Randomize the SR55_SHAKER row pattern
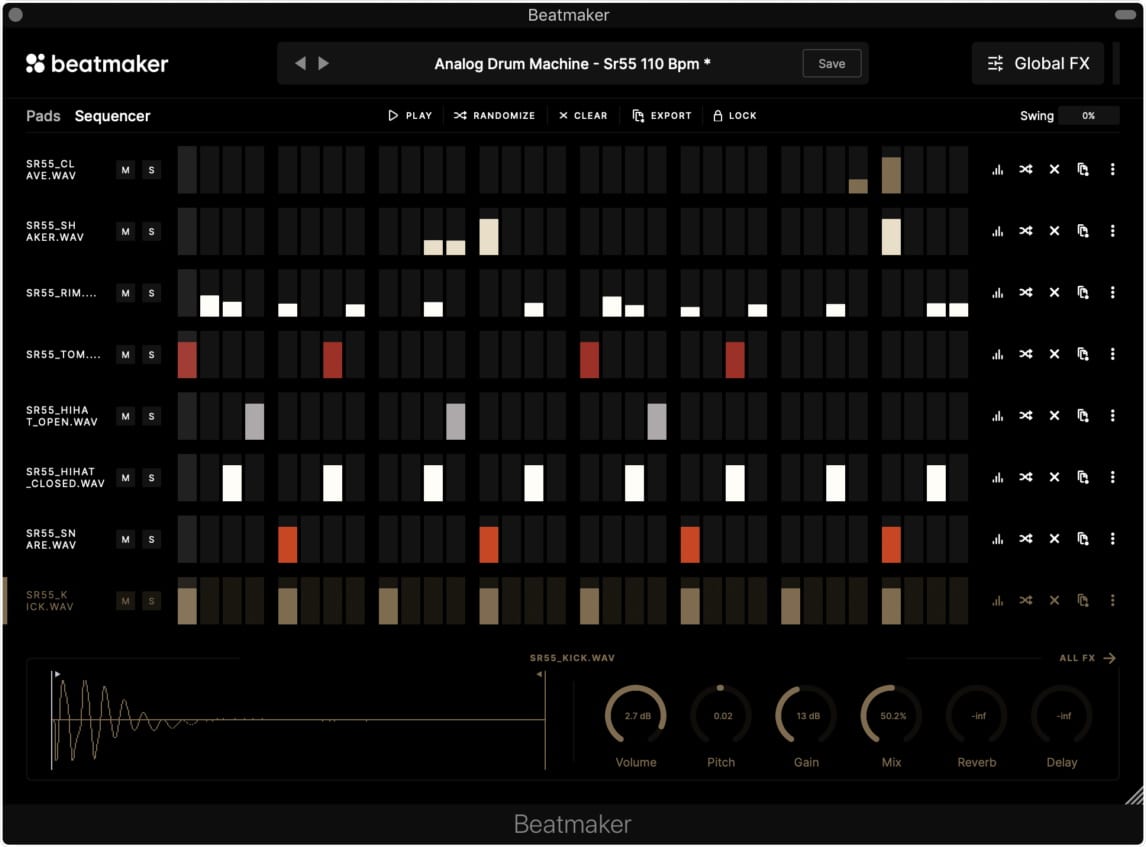The height and width of the screenshot is (847, 1146). point(1025,231)
